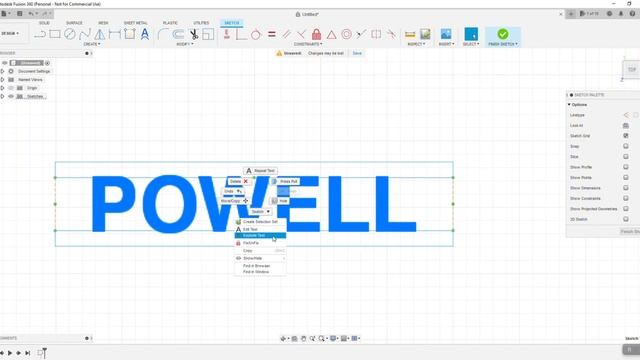Select the Trim scissors tool

tap(193, 34)
